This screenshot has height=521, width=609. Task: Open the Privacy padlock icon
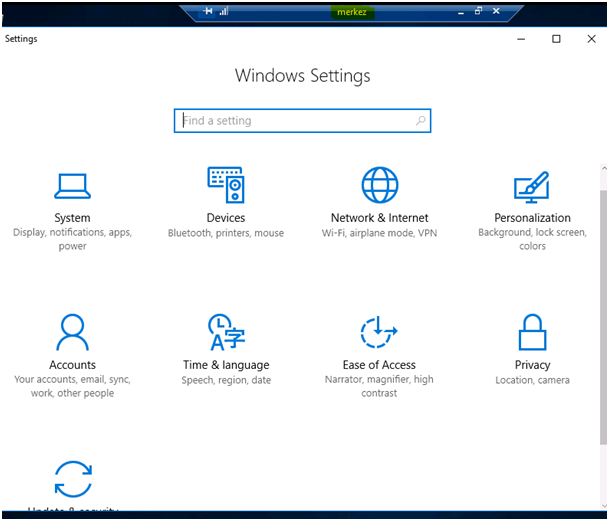532,332
